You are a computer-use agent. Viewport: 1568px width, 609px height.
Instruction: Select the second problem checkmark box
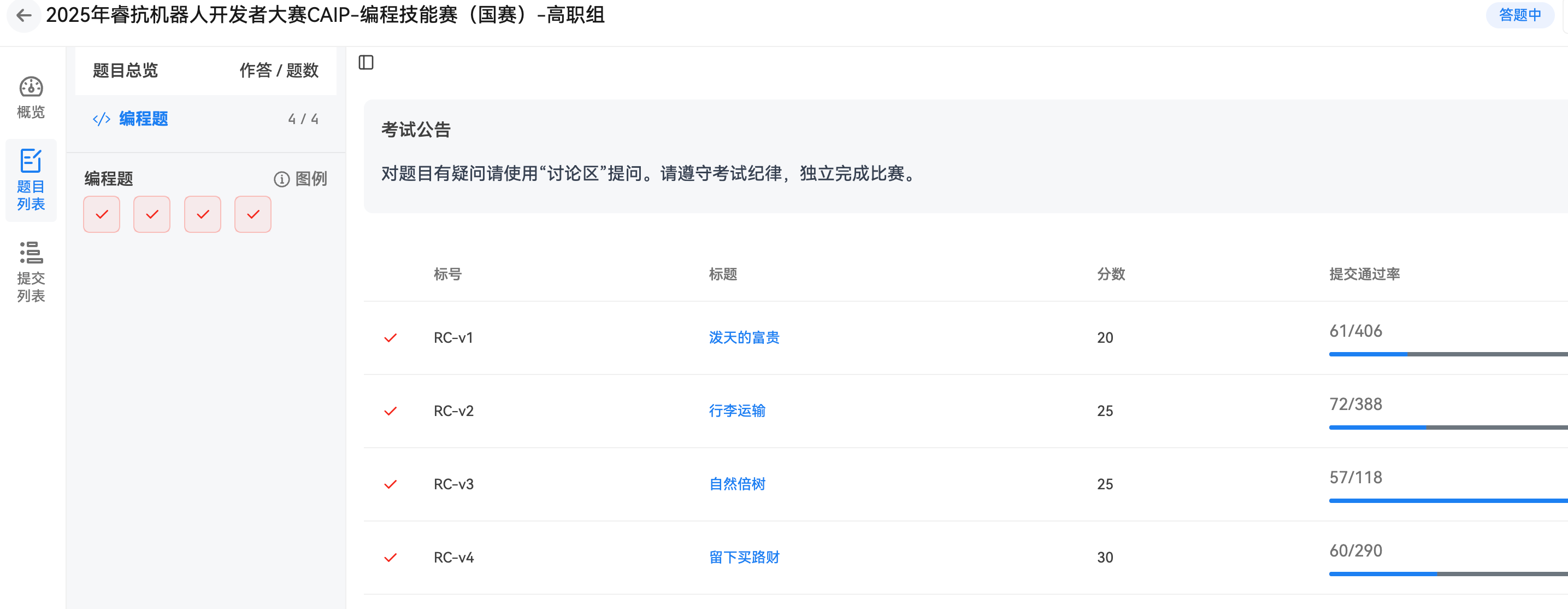(x=152, y=214)
